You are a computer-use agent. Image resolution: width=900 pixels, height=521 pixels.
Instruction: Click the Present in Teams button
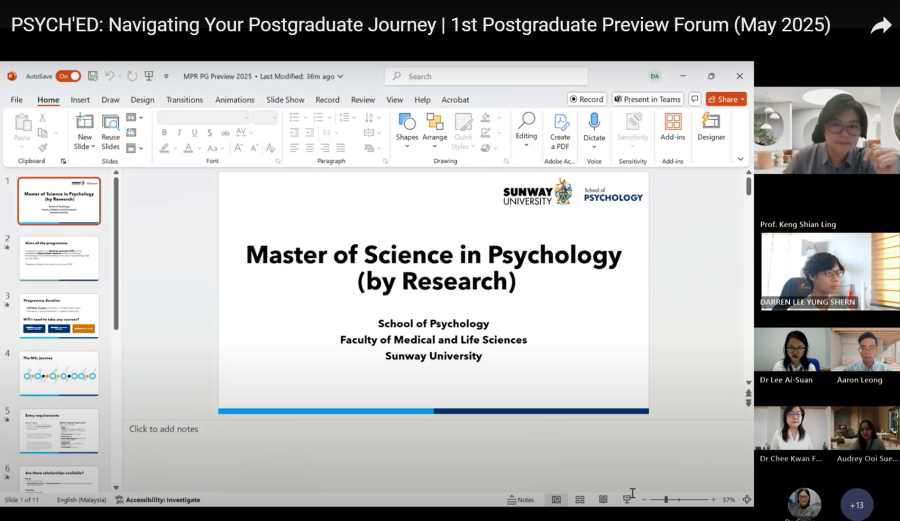647,99
